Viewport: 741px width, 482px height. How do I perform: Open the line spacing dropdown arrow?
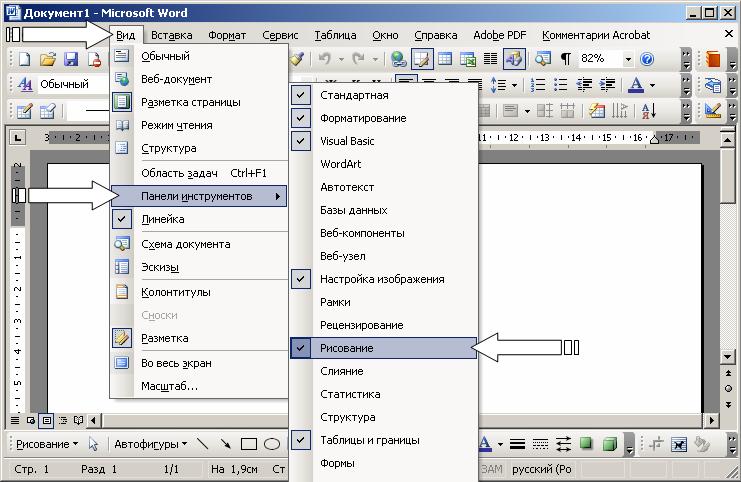click(514, 85)
